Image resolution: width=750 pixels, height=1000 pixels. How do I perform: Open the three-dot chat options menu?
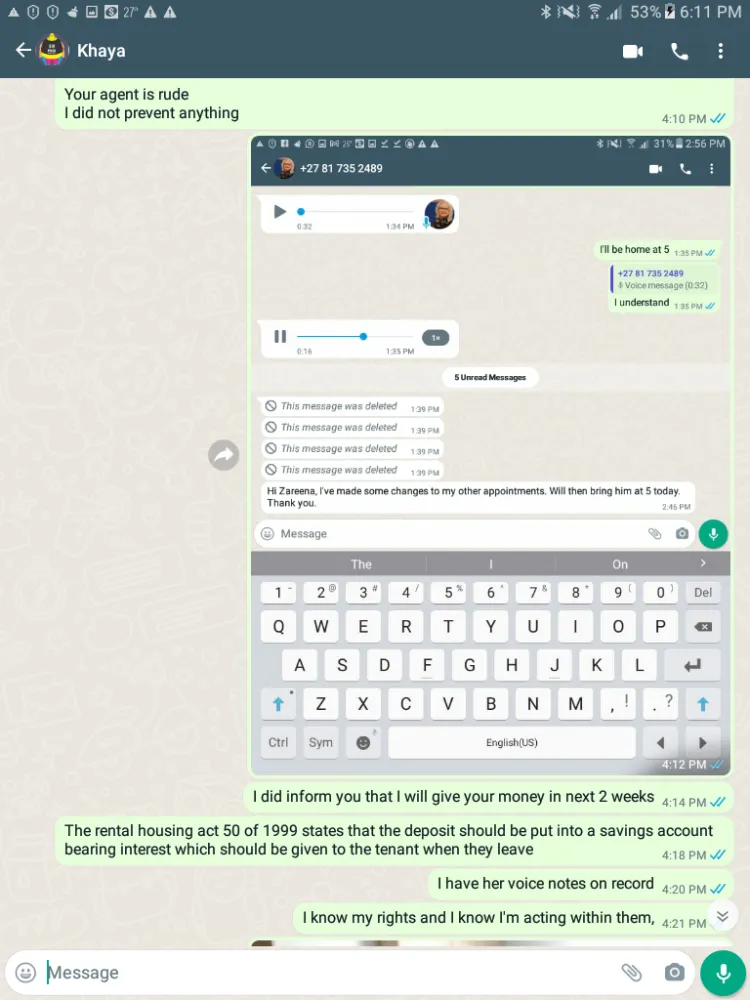[721, 51]
